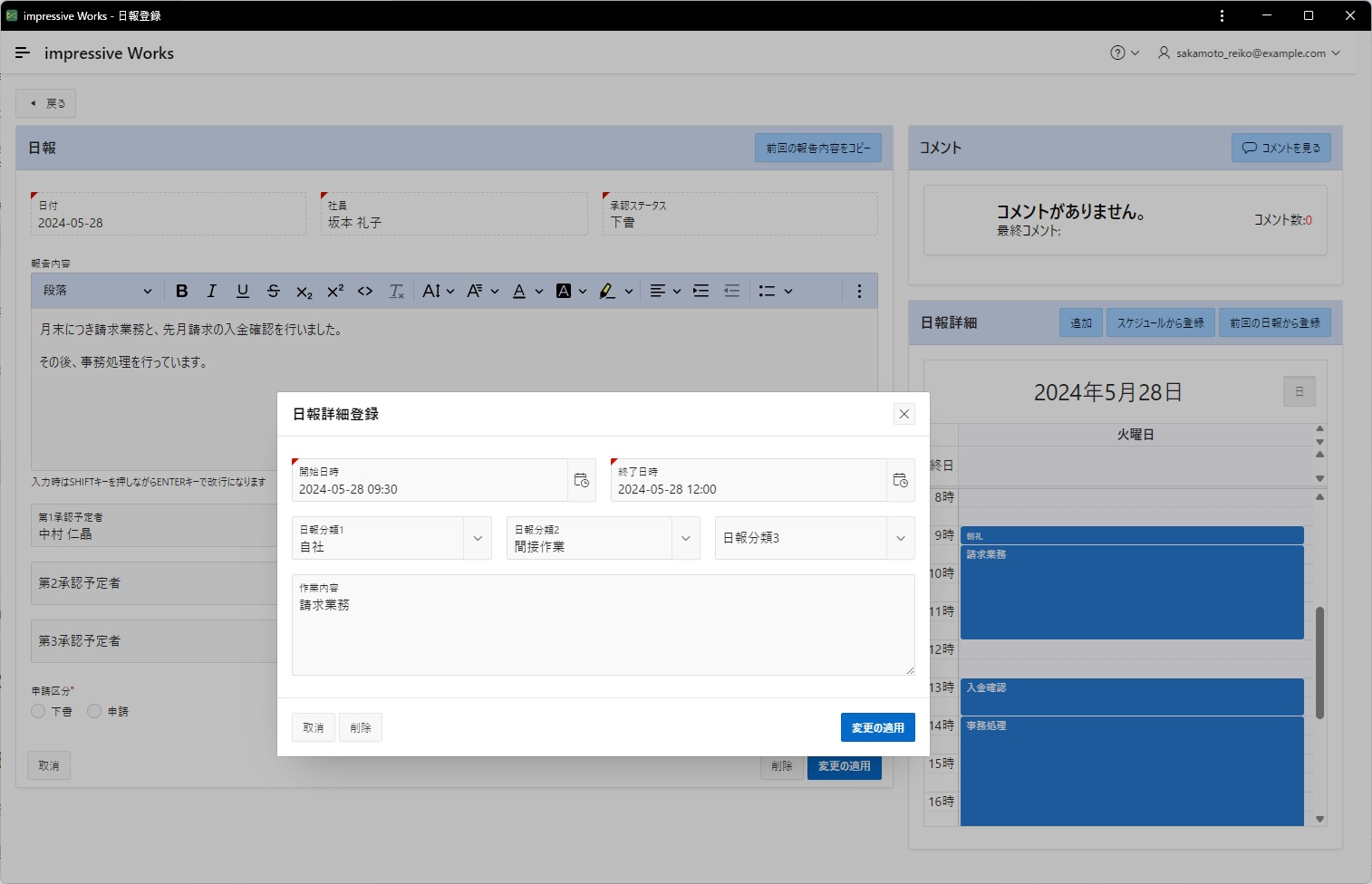This screenshot has width=1372, height=884.
Task: Open the hamburger navigation menu
Action: [23, 53]
